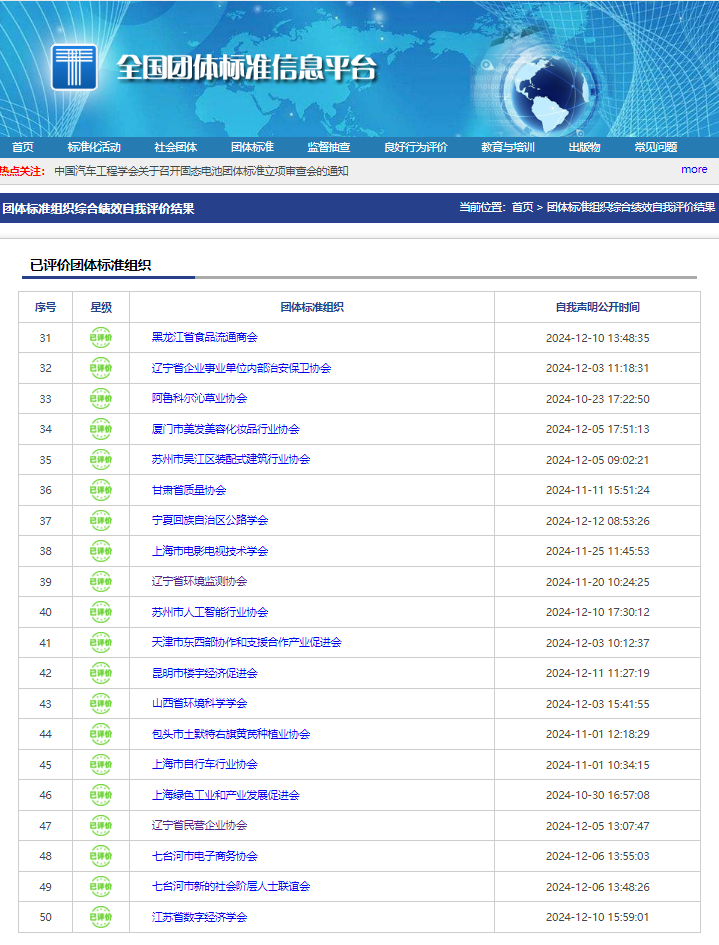Click the 已评价 badge for row 50
The image size is (719, 945).
pyautogui.click(x=101, y=917)
